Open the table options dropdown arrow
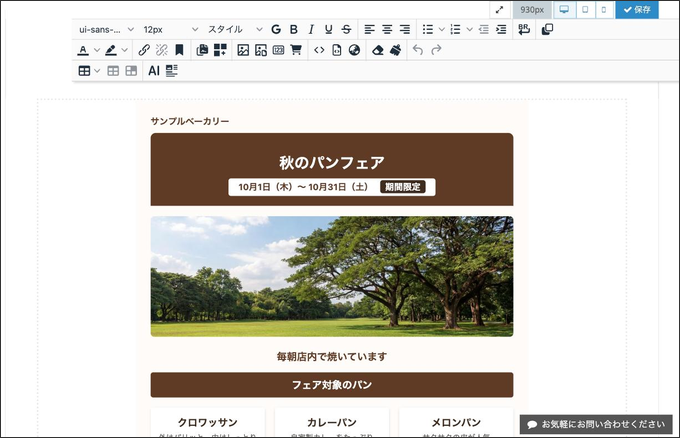Viewport: 680px width, 438px height. coord(97,71)
